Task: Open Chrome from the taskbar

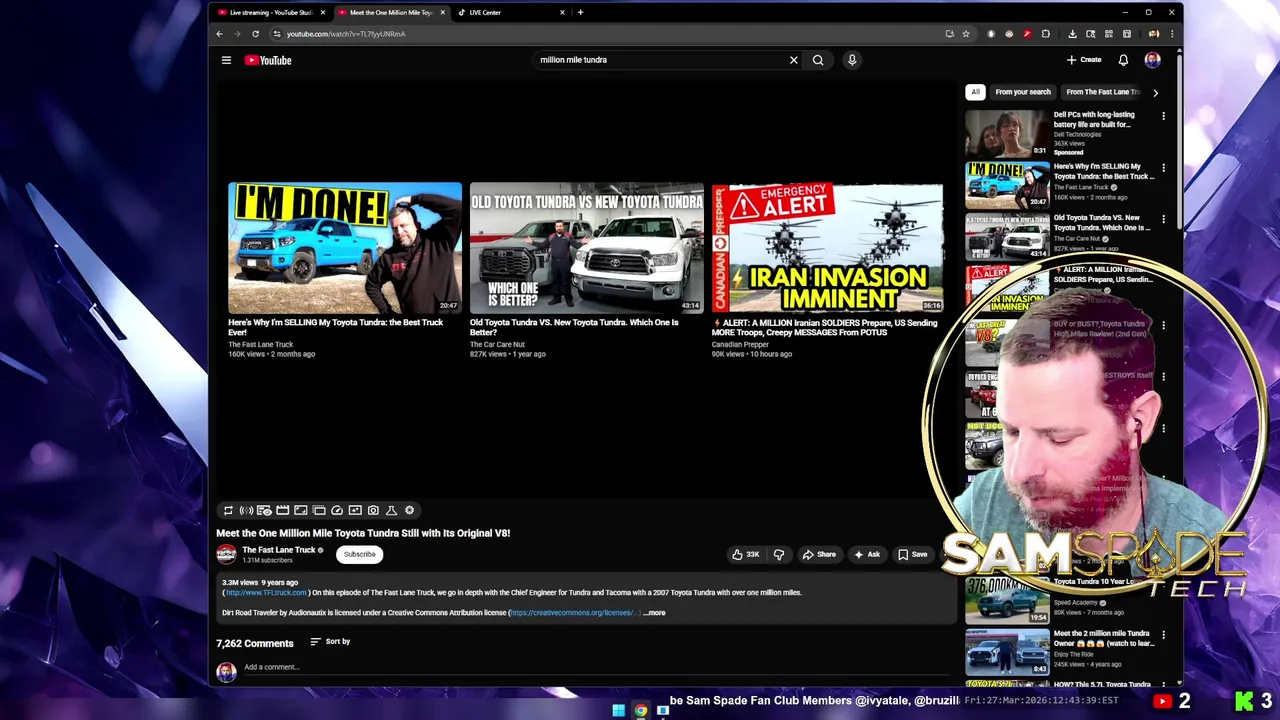Action: pos(640,711)
